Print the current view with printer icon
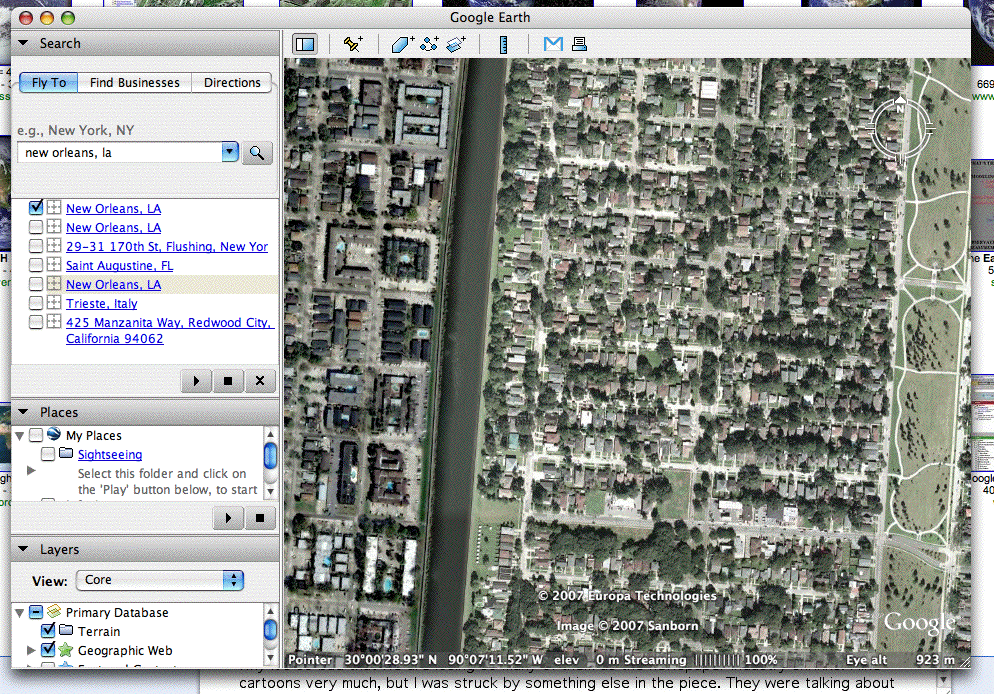This screenshot has width=994, height=694. click(x=579, y=44)
